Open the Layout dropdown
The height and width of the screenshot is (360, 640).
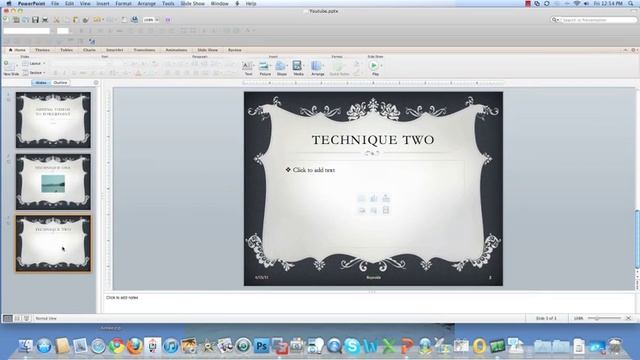tap(33, 63)
